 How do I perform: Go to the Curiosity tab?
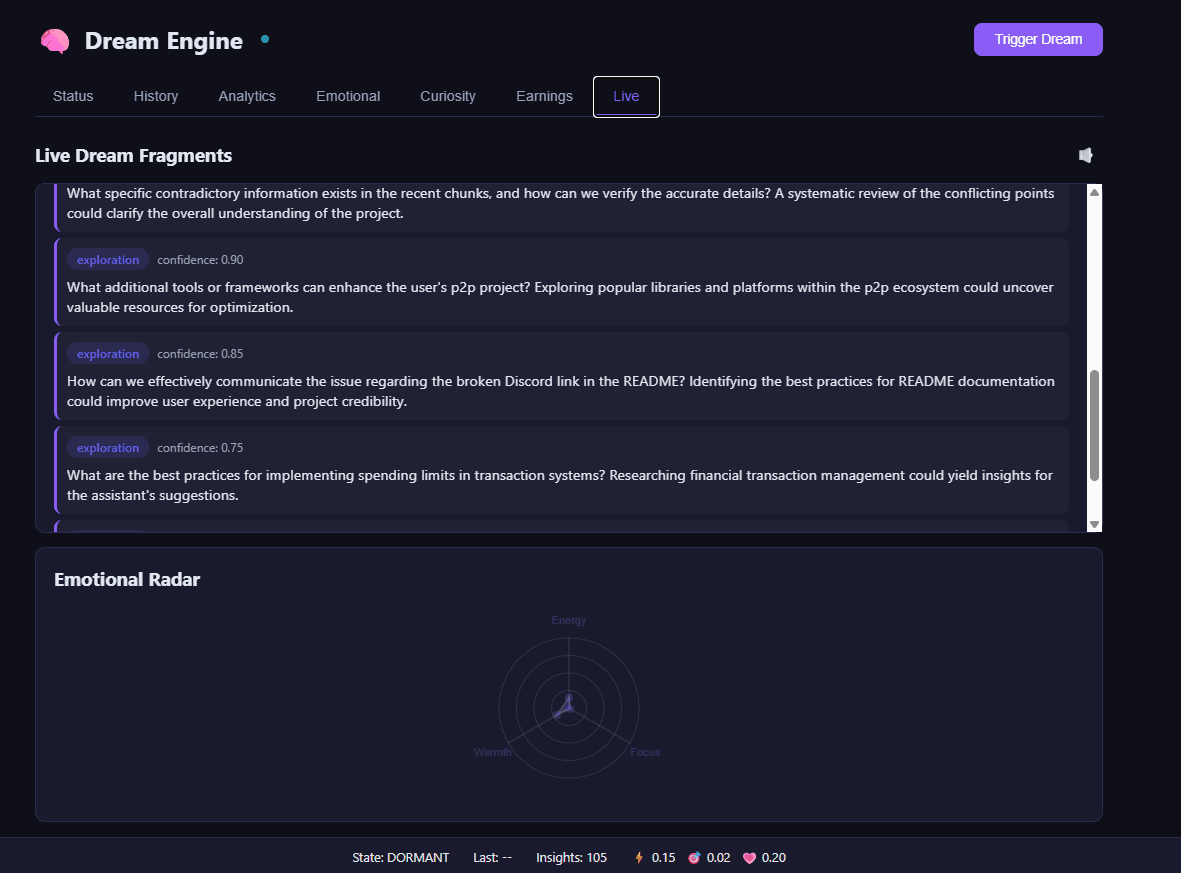pyautogui.click(x=448, y=96)
